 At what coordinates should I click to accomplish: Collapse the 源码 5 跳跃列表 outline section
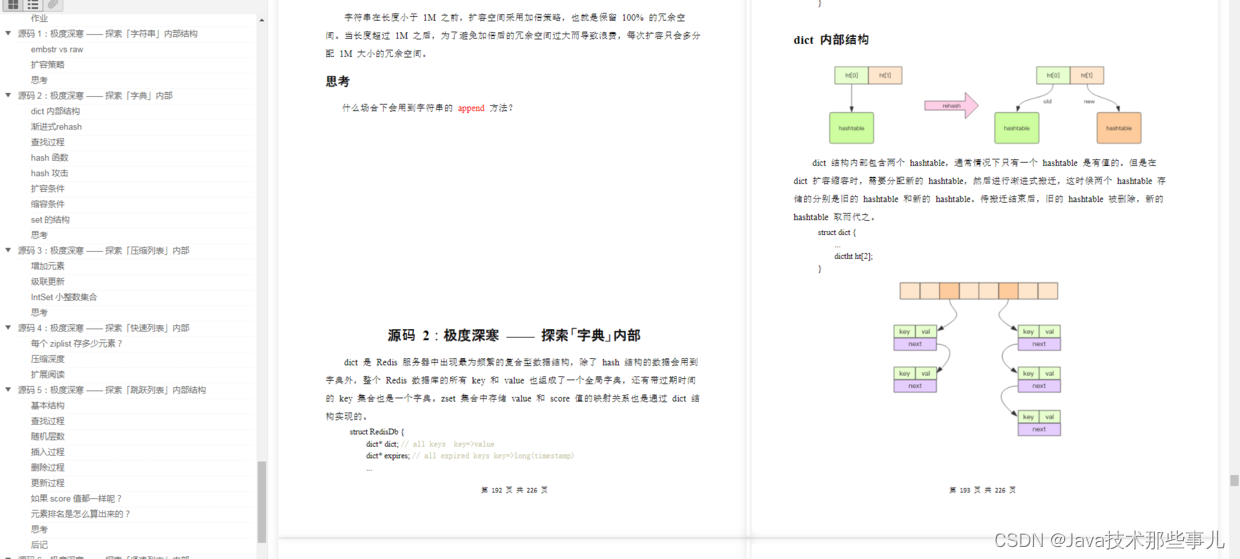click(x=8, y=390)
